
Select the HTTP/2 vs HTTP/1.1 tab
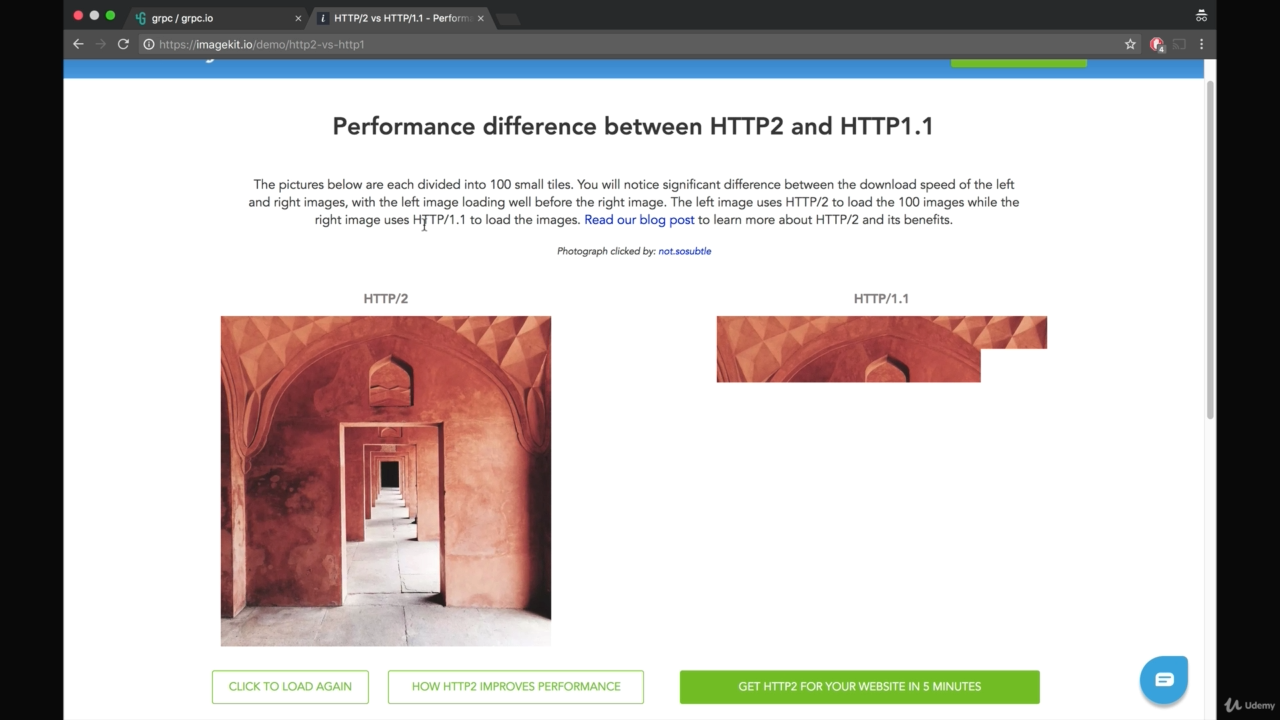400,18
